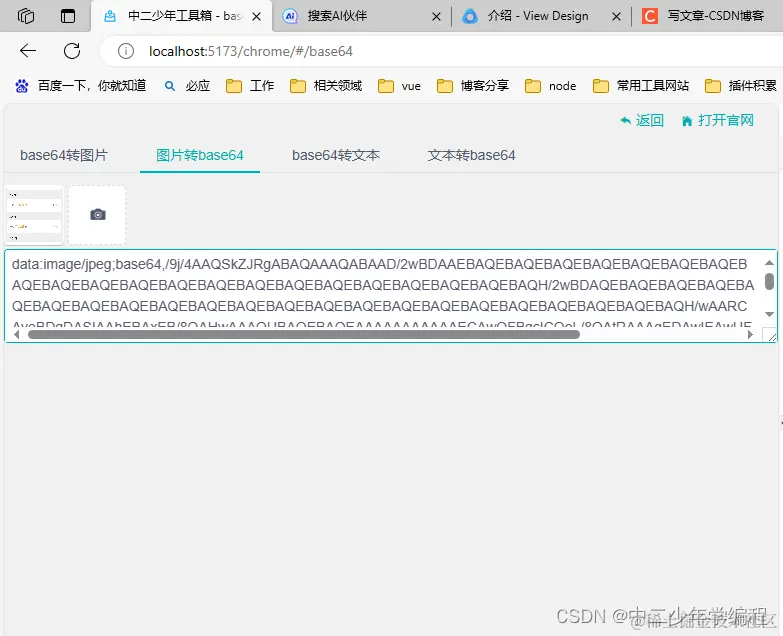The height and width of the screenshot is (636, 783).
Task: Click the horizontal scrollbar left arrow
Action: pos(16,334)
